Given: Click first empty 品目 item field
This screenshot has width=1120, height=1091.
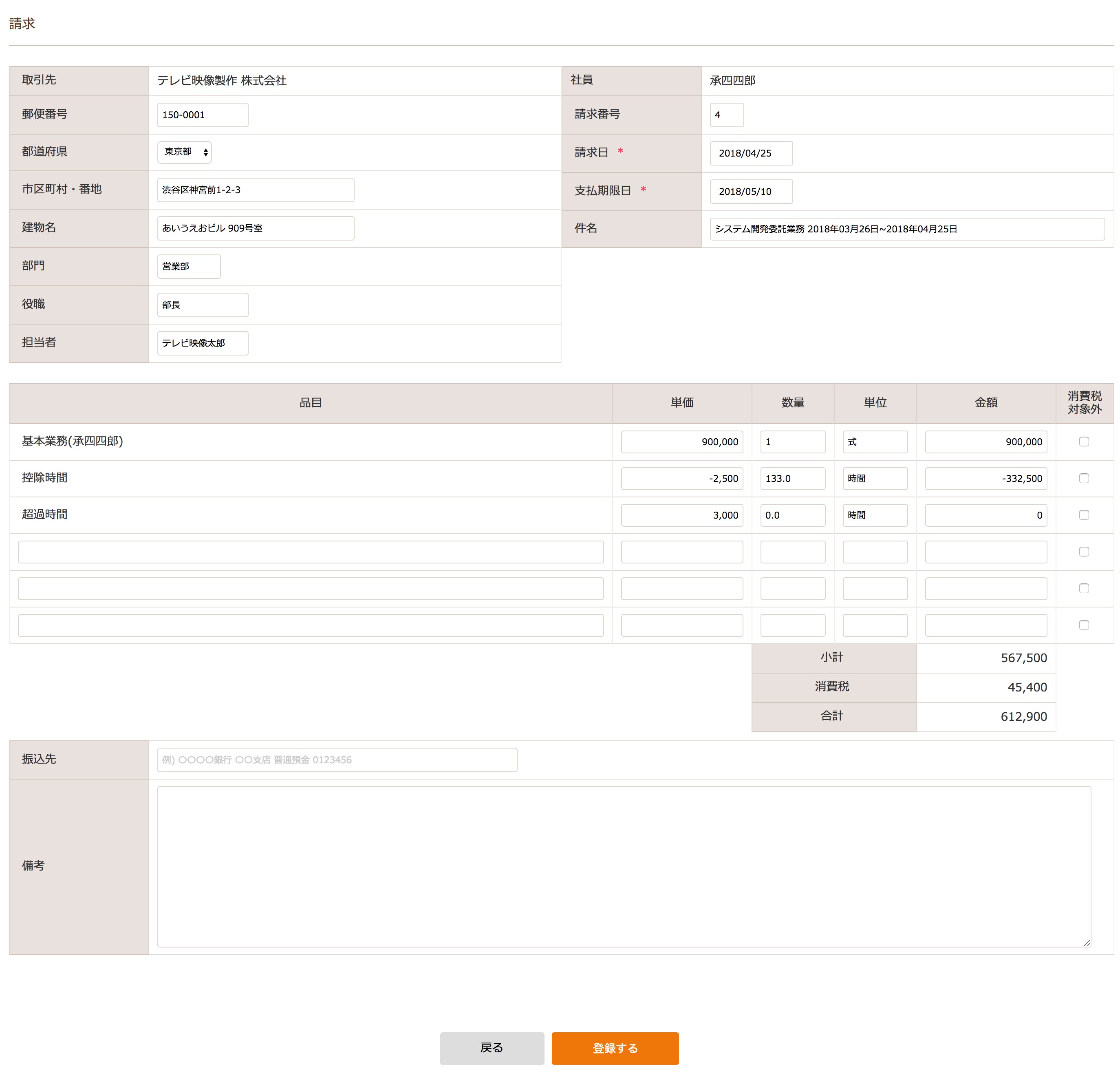Looking at the screenshot, I should point(311,552).
